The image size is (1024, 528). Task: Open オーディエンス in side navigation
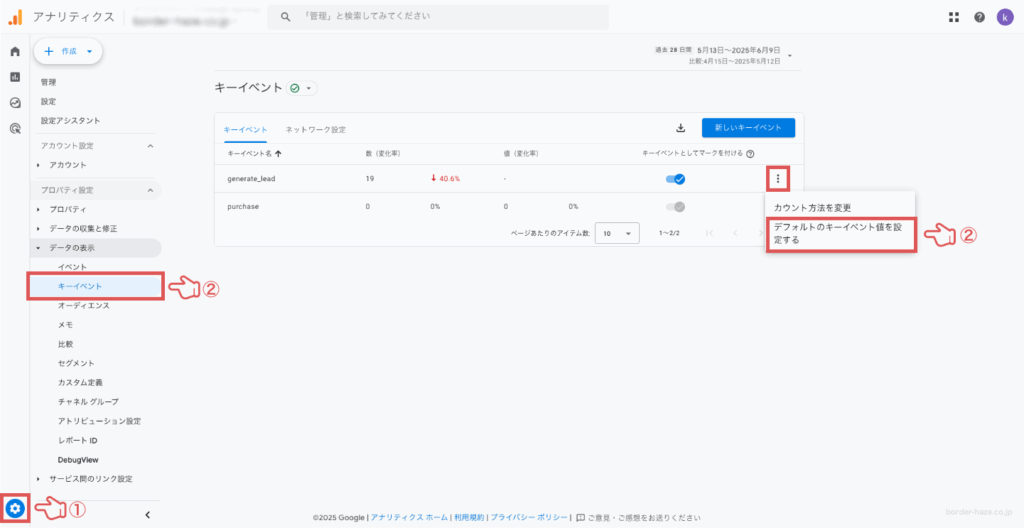(84, 305)
